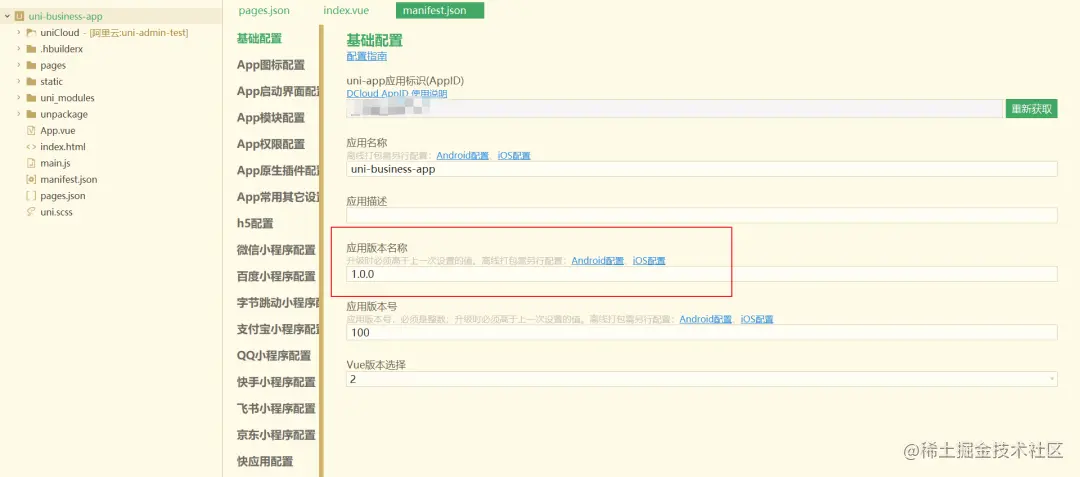This screenshot has width=1080, height=477.
Task: Switch to the index.vue editor tab
Action: point(346,10)
